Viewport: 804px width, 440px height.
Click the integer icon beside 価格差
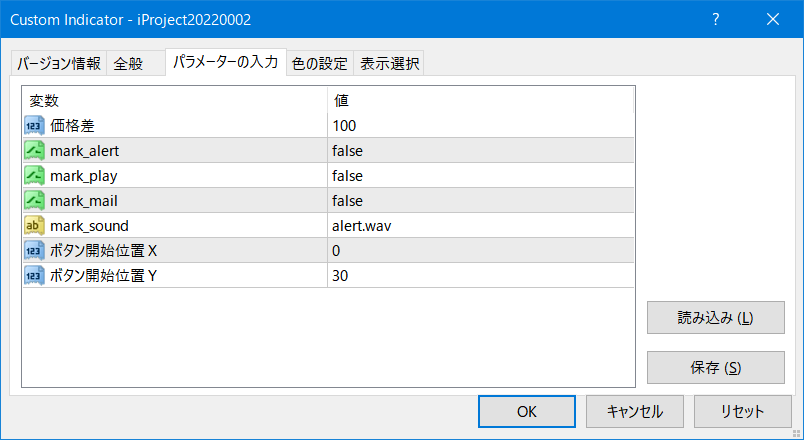point(34,126)
